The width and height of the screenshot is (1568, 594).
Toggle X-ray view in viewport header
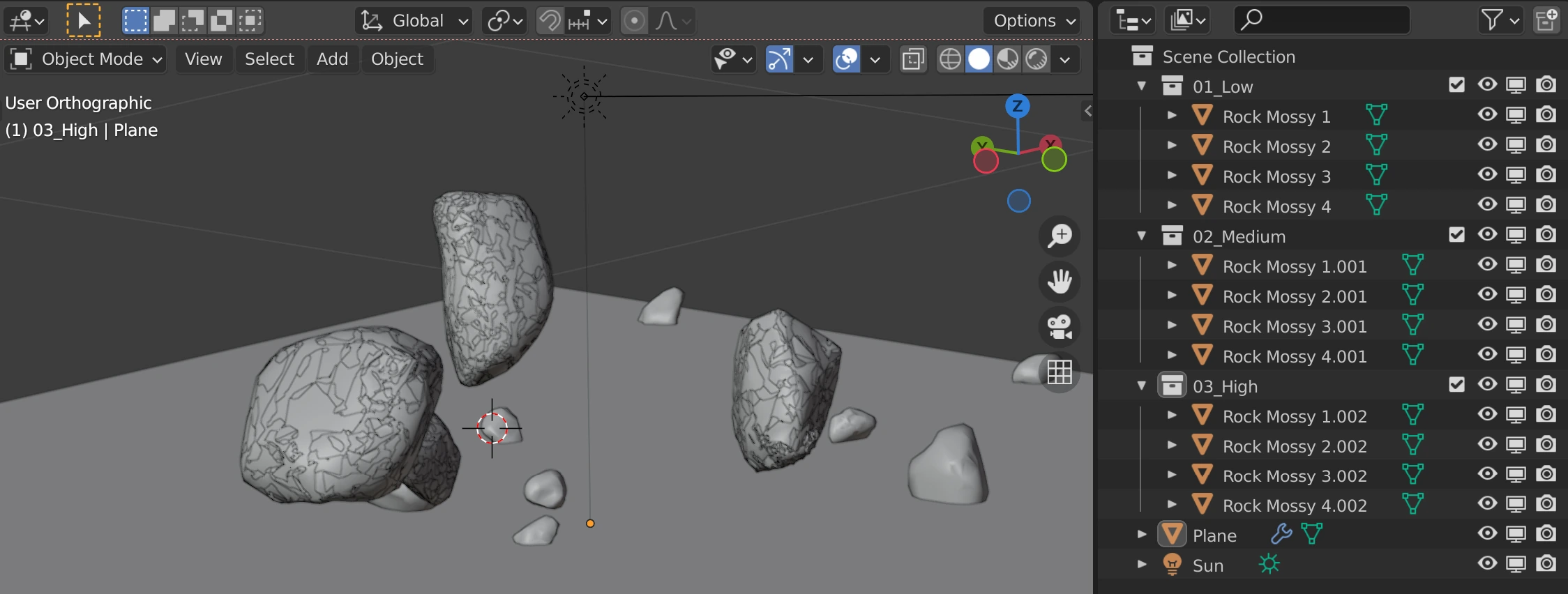(x=912, y=59)
